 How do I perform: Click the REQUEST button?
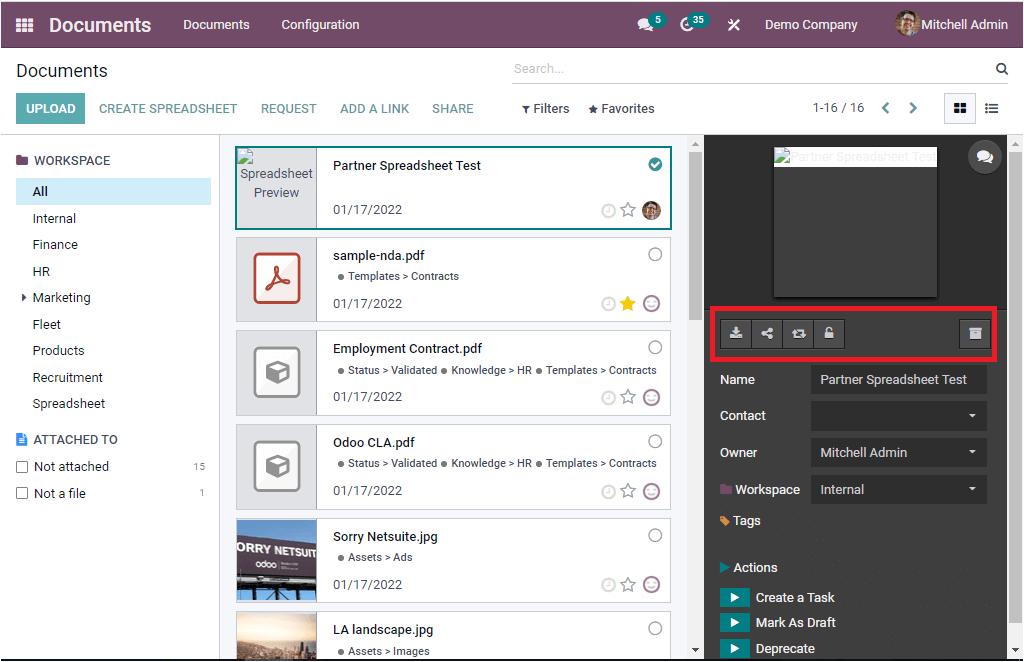click(x=289, y=109)
